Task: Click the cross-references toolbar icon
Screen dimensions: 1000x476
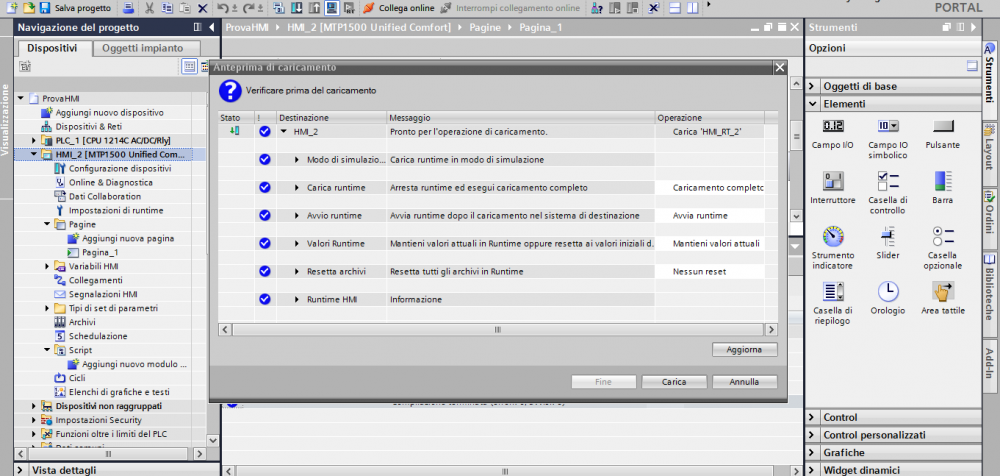Action: coord(654,8)
